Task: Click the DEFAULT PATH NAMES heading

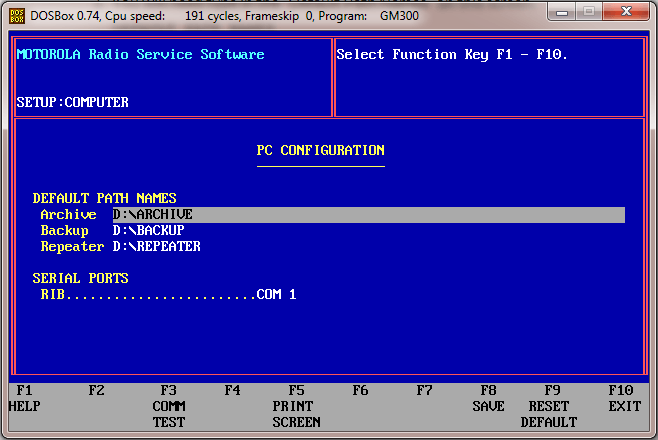Action: (x=104, y=198)
